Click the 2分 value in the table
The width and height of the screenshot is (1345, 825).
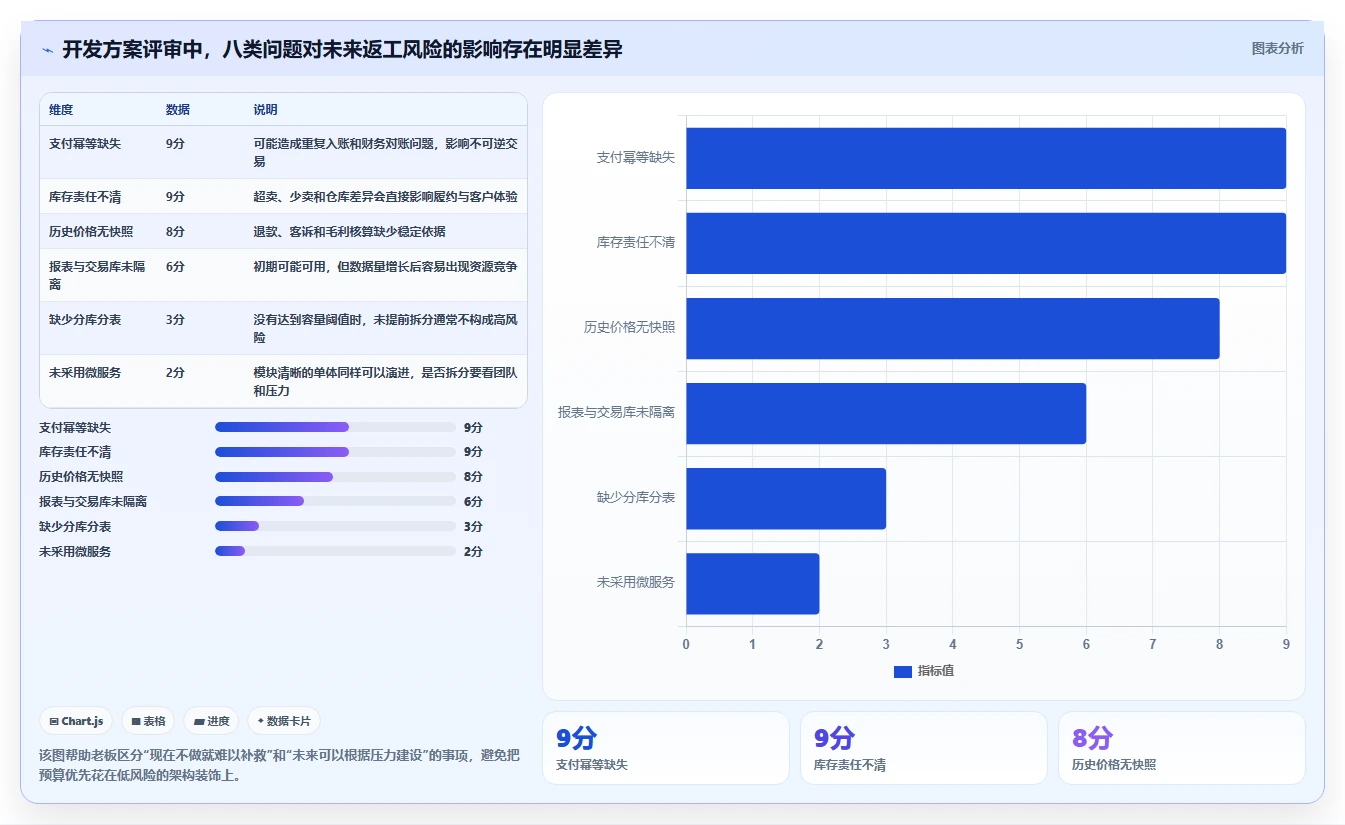175,373
